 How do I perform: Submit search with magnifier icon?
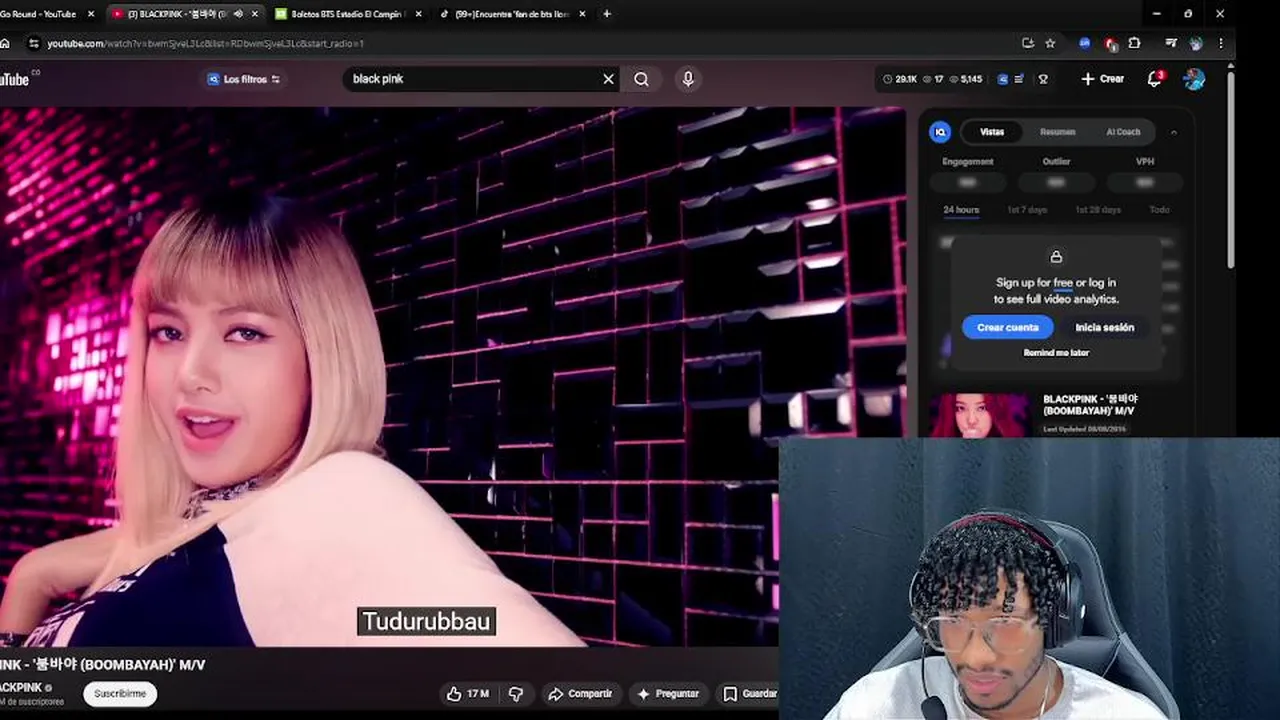[642, 79]
